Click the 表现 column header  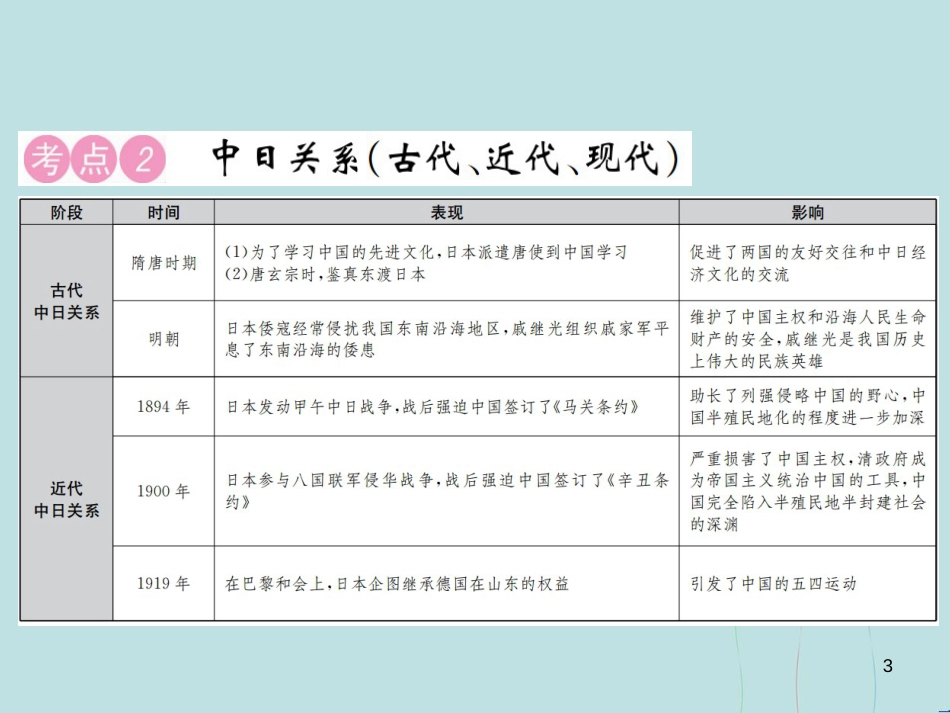click(x=447, y=213)
